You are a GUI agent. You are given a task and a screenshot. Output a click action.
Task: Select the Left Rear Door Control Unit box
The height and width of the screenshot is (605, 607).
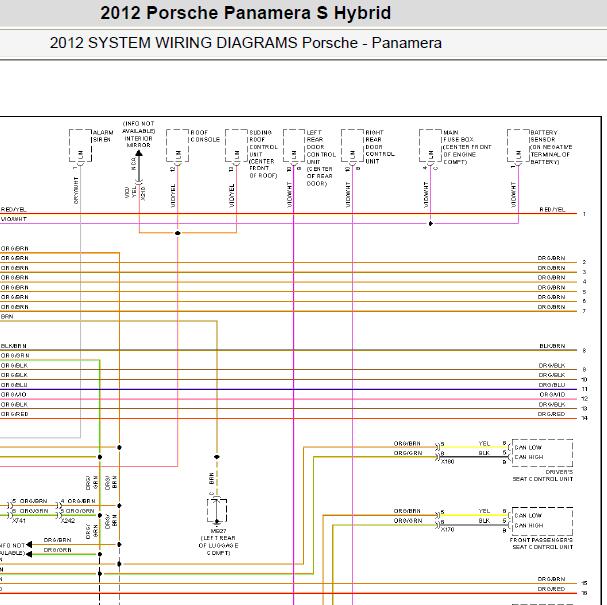294,146
